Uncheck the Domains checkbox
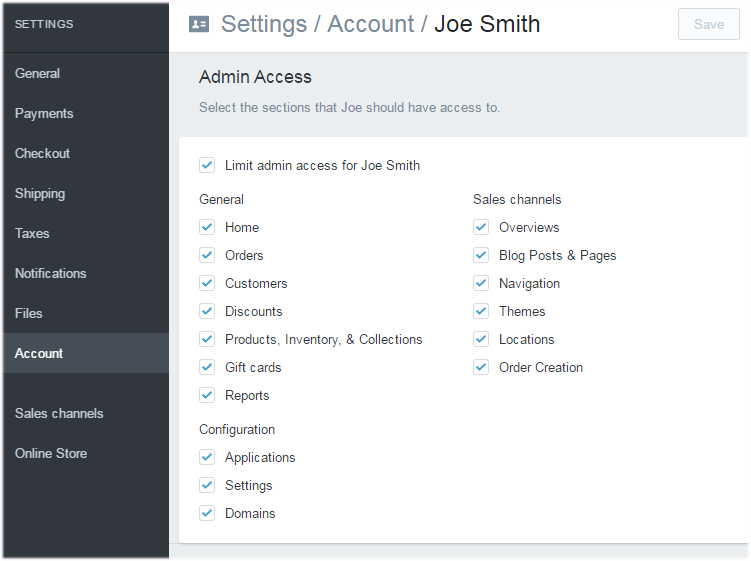The width and height of the screenshot is (751, 561). click(207, 513)
